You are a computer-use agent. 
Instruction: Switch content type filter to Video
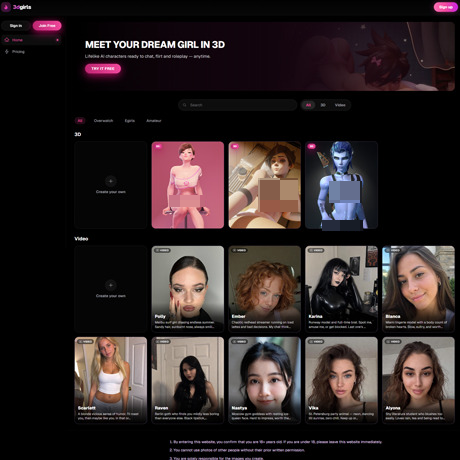click(340, 105)
